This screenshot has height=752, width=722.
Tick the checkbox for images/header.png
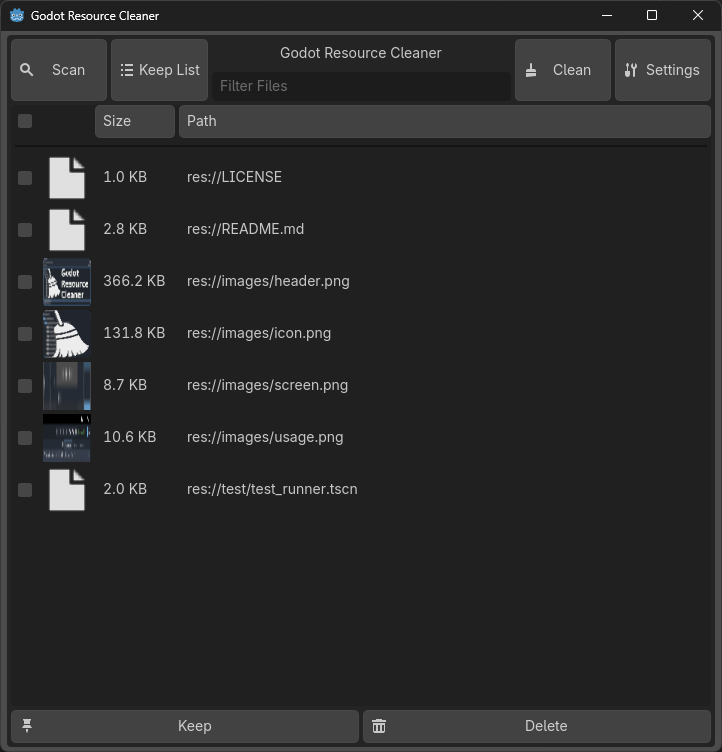point(25,282)
